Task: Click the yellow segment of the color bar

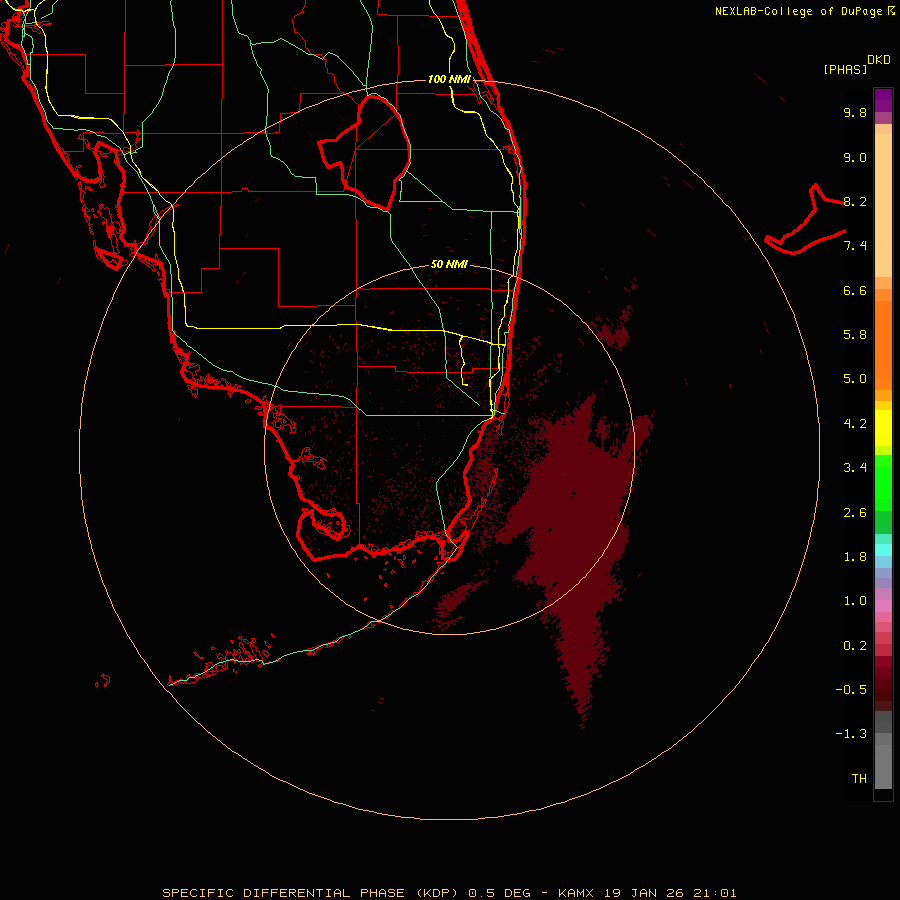Action: 883,428
